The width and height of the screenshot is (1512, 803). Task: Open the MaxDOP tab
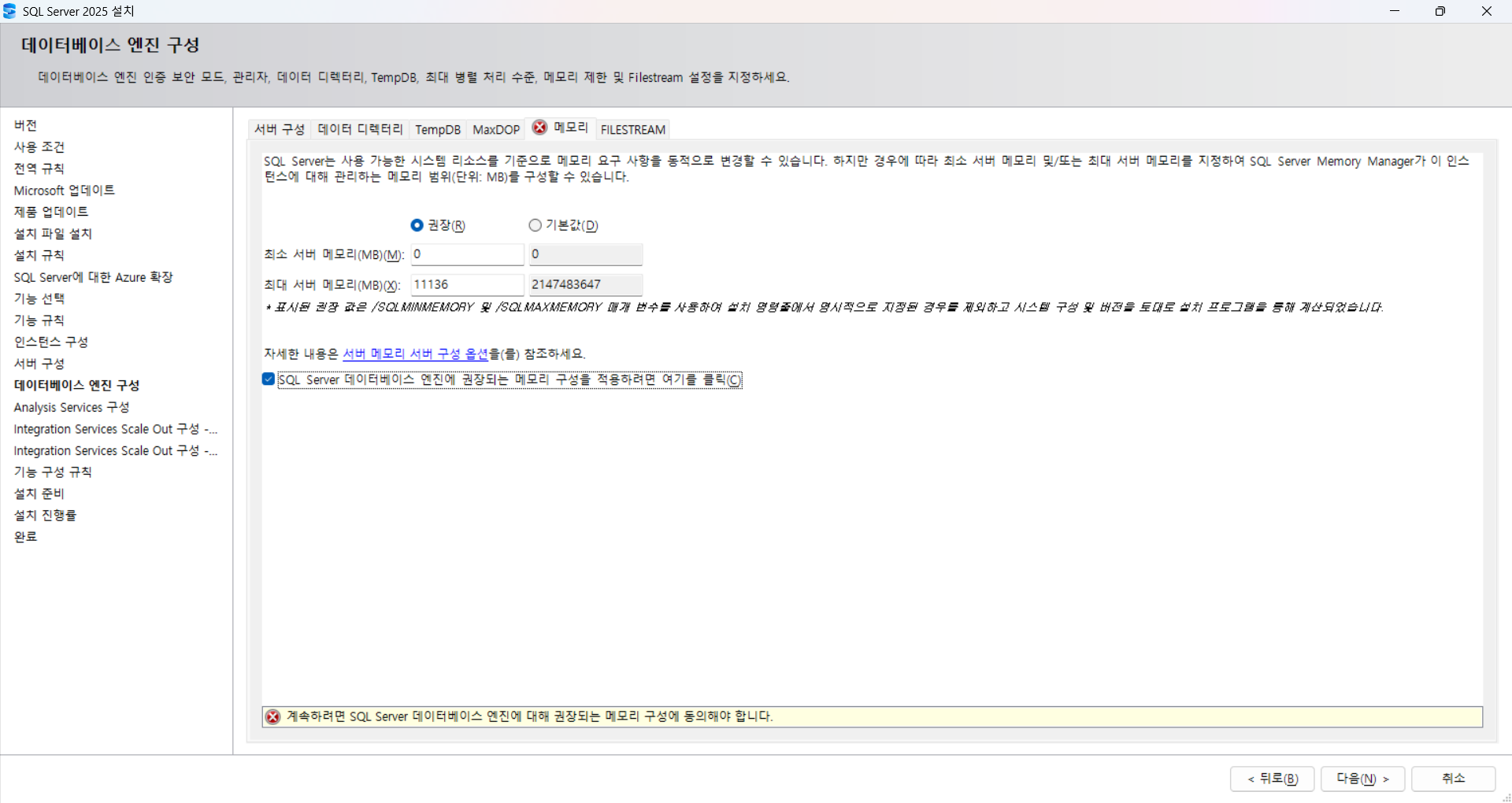coord(496,129)
